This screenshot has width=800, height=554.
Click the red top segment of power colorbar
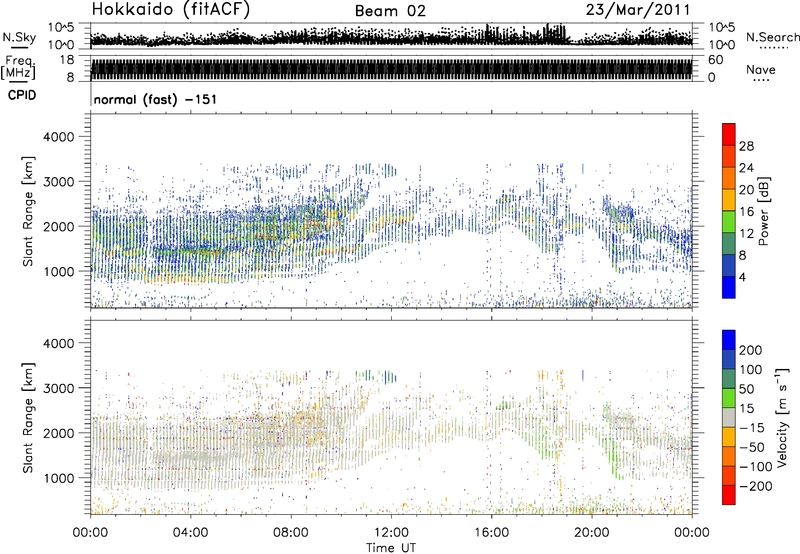tap(729, 134)
